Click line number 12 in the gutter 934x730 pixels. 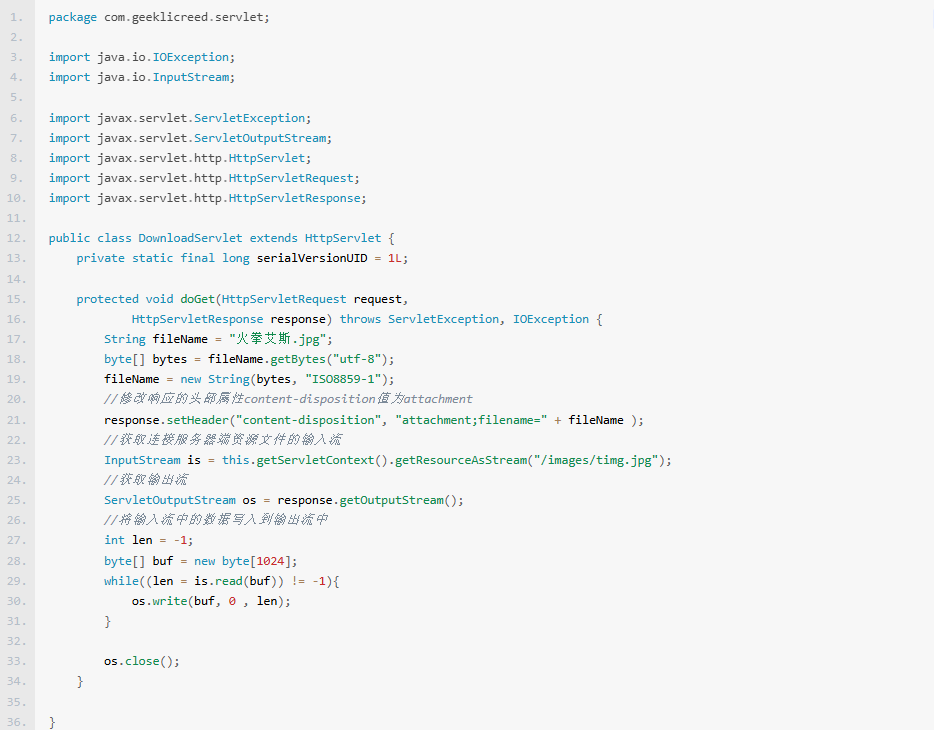click(x=17, y=238)
